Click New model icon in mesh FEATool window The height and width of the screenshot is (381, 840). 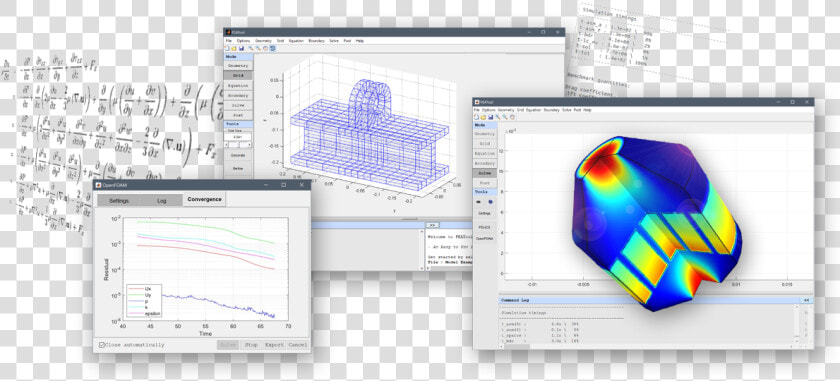(x=227, y=48)
